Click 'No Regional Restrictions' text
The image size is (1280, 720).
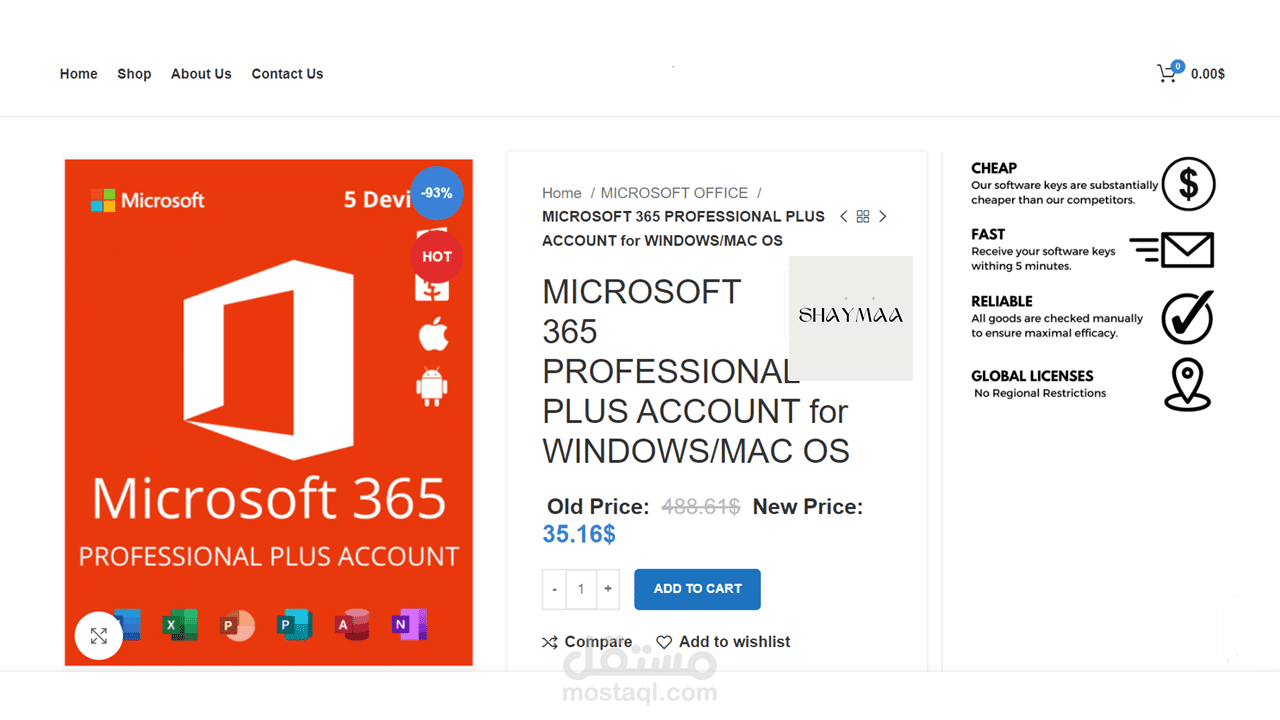pos(1040,393)
